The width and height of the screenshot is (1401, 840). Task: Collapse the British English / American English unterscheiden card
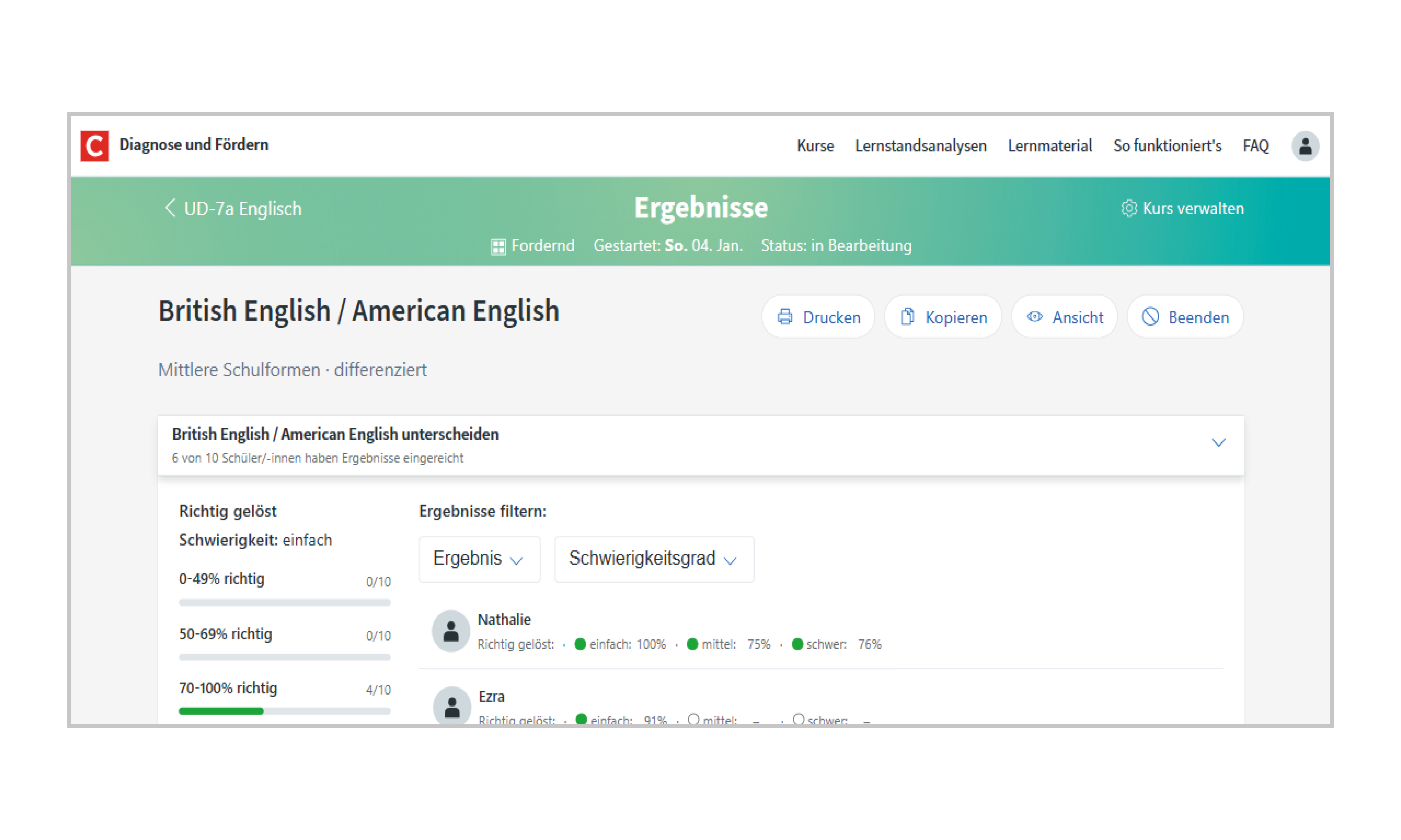pyautogui.click(x=1219, y=442)
